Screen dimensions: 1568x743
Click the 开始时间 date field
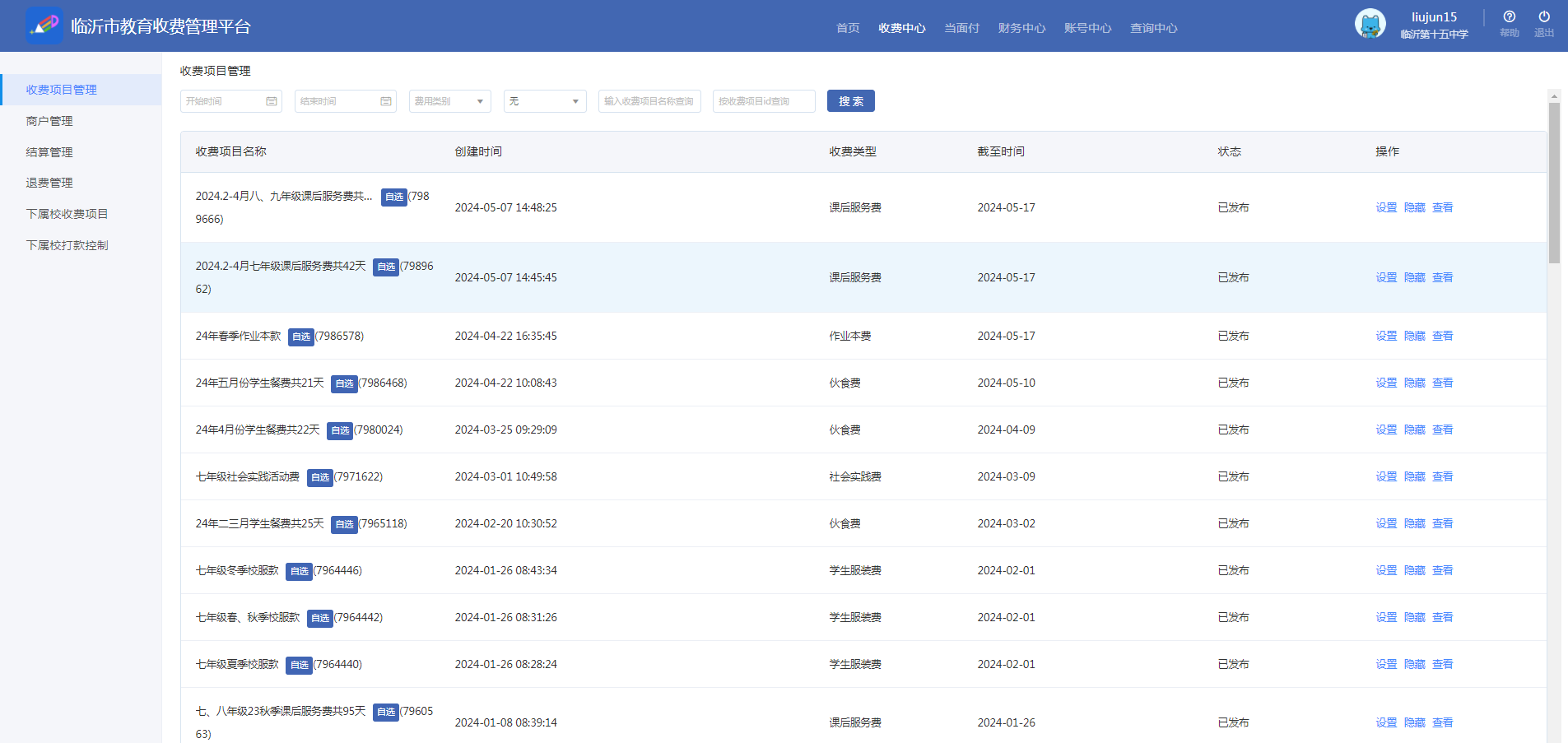(x=230, y=101)
